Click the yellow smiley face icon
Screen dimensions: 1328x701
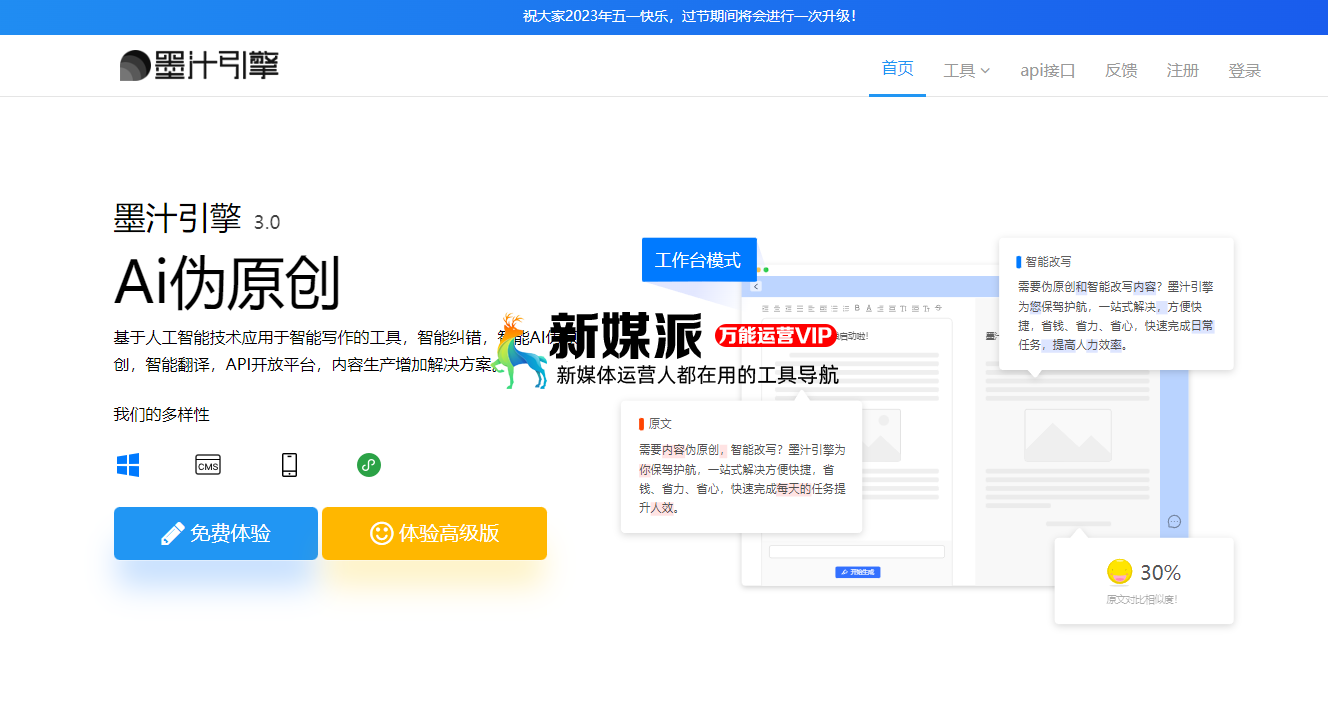click(x=1119, y=572)
